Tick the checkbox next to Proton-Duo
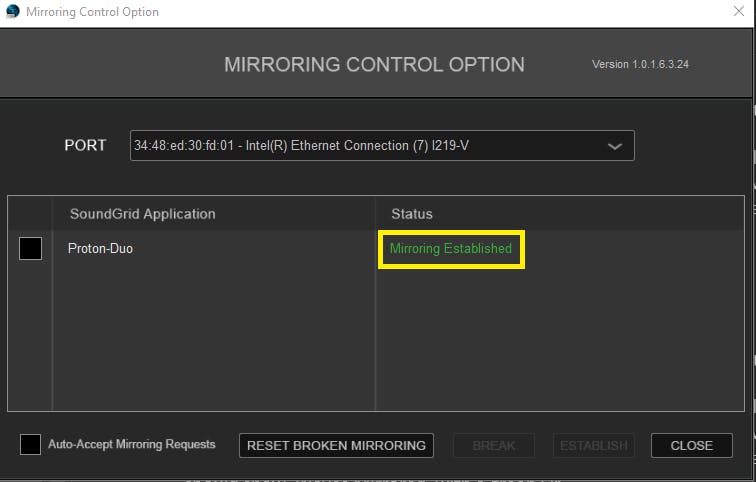Screen dimensions: 756x482 tap(30, 249)
